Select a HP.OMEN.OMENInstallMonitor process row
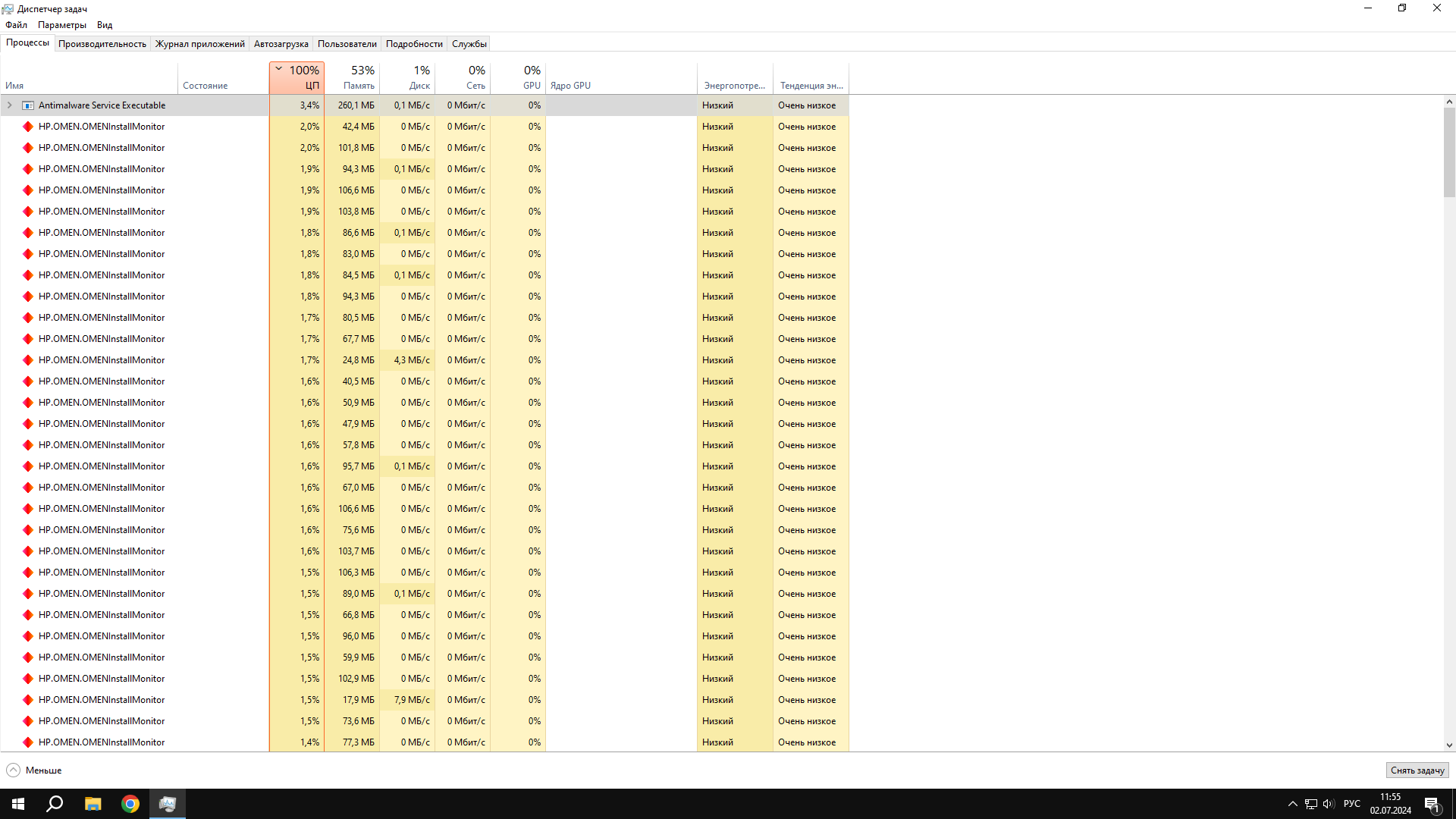The height and width of the screenshot is (819, 1456). [102, 126]
